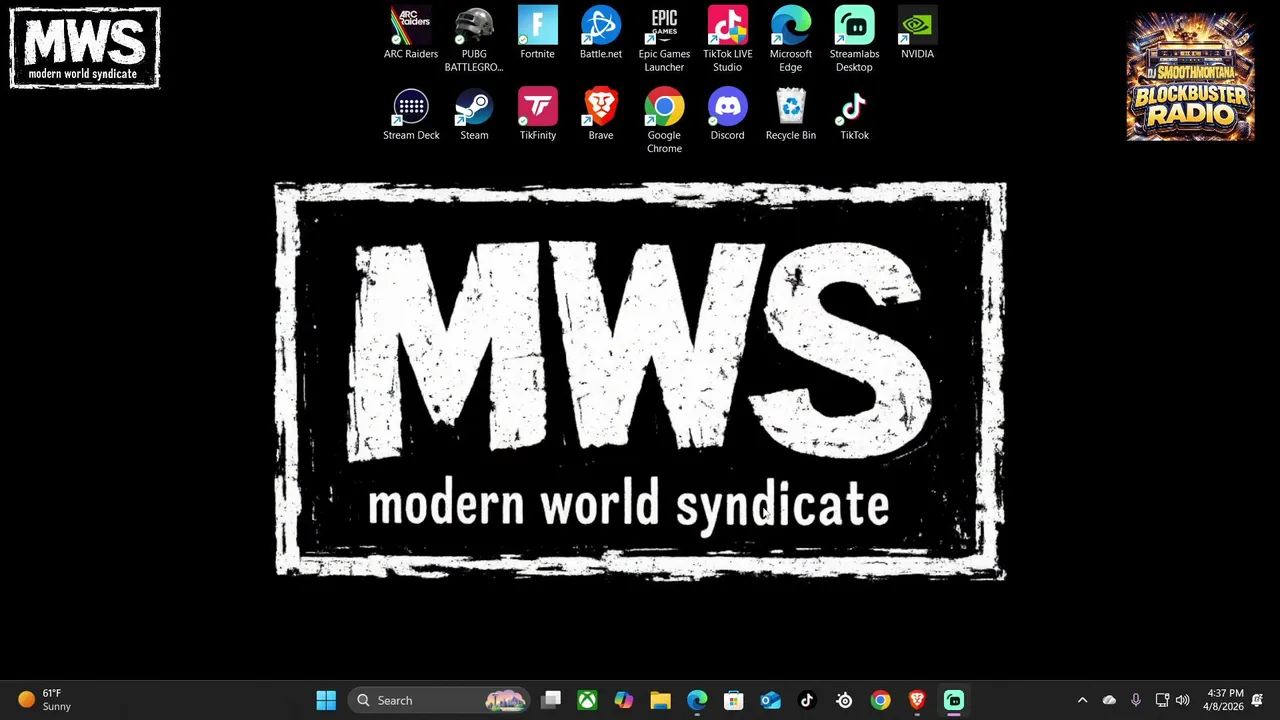Click the taskbar Search box
The image size is (1280, 720).
(439, 701)
